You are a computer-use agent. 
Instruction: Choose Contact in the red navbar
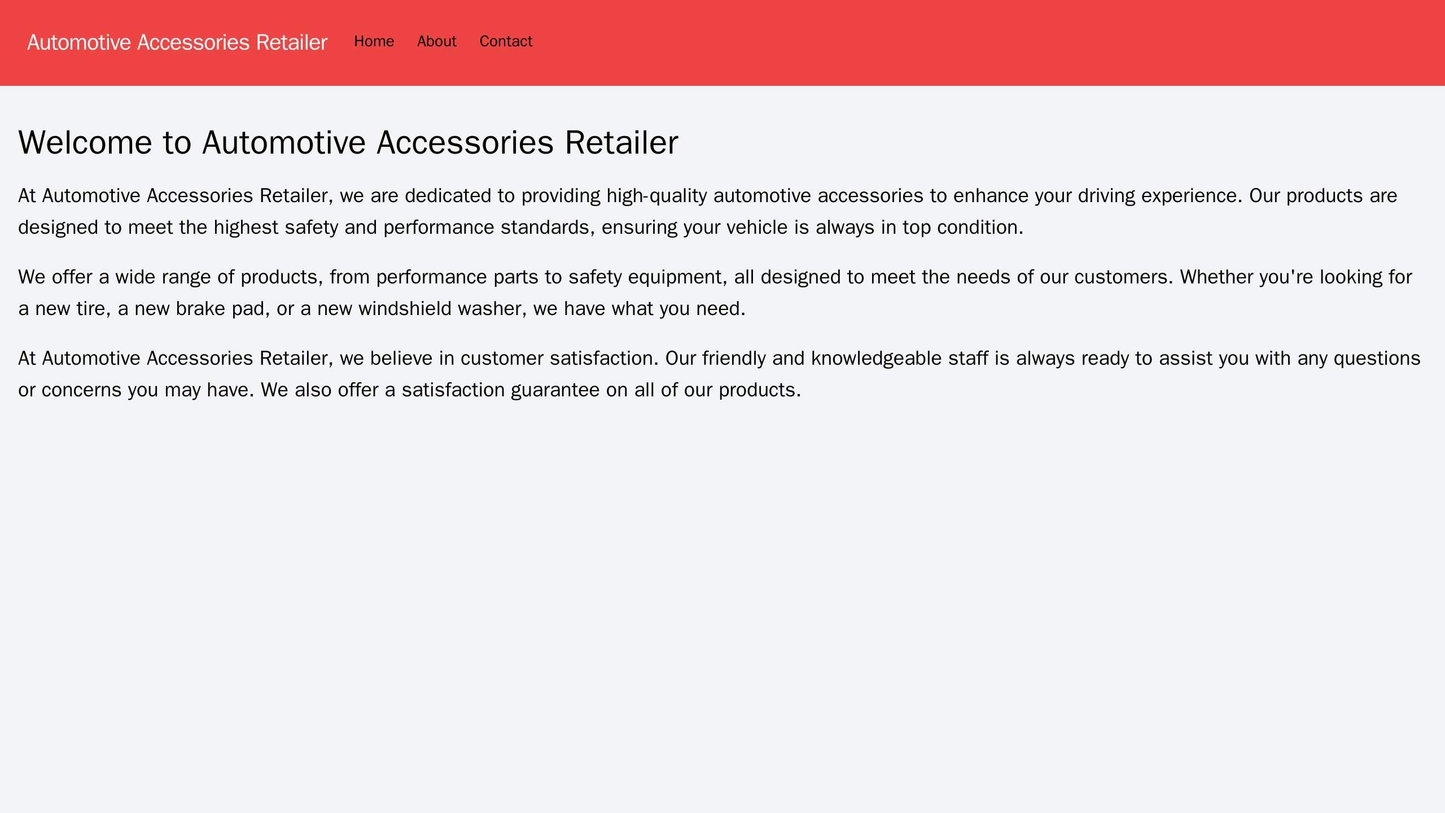[x=505, y=41]
